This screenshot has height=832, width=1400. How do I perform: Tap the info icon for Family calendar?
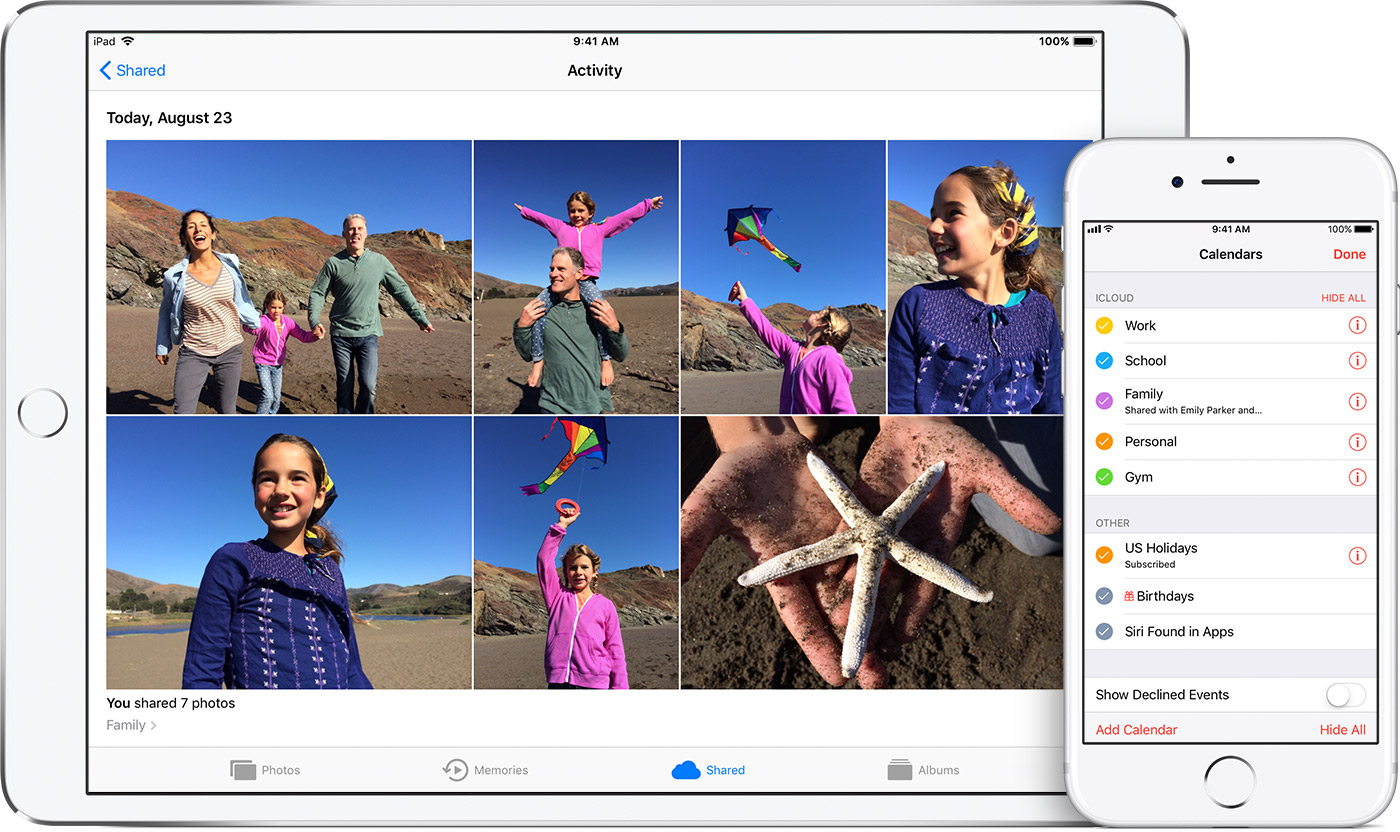click(1357, 401)
